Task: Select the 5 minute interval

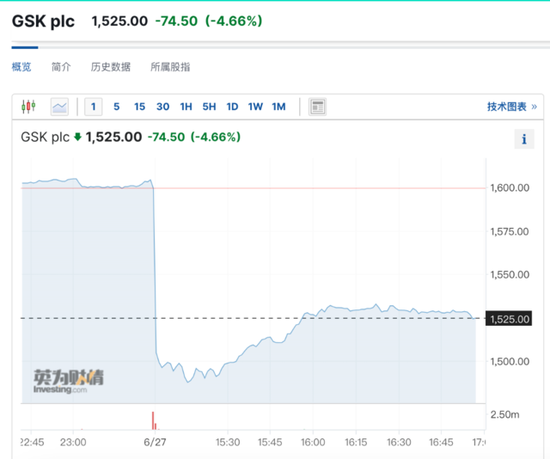Action: tap(116, 107)
